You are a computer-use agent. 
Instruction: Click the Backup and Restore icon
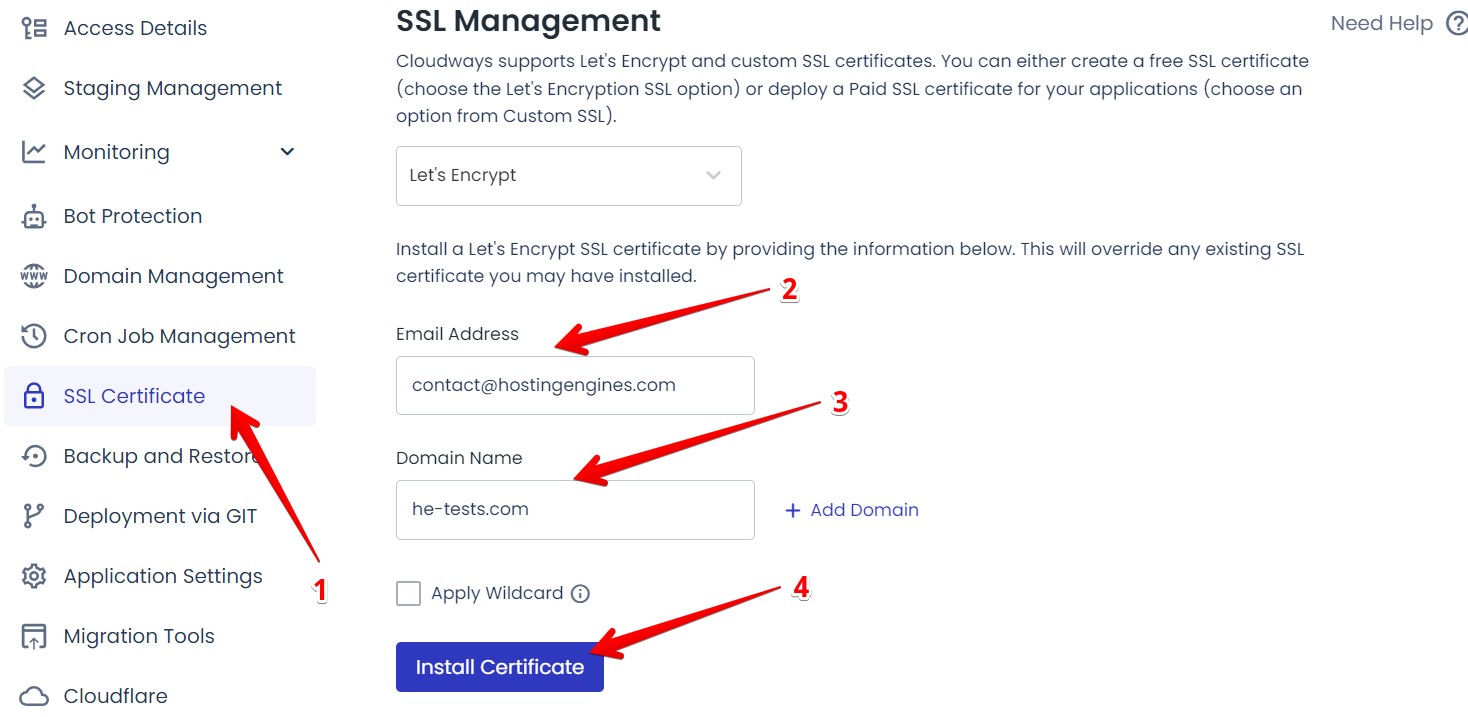pyautogui.click(x=34, y=456)
